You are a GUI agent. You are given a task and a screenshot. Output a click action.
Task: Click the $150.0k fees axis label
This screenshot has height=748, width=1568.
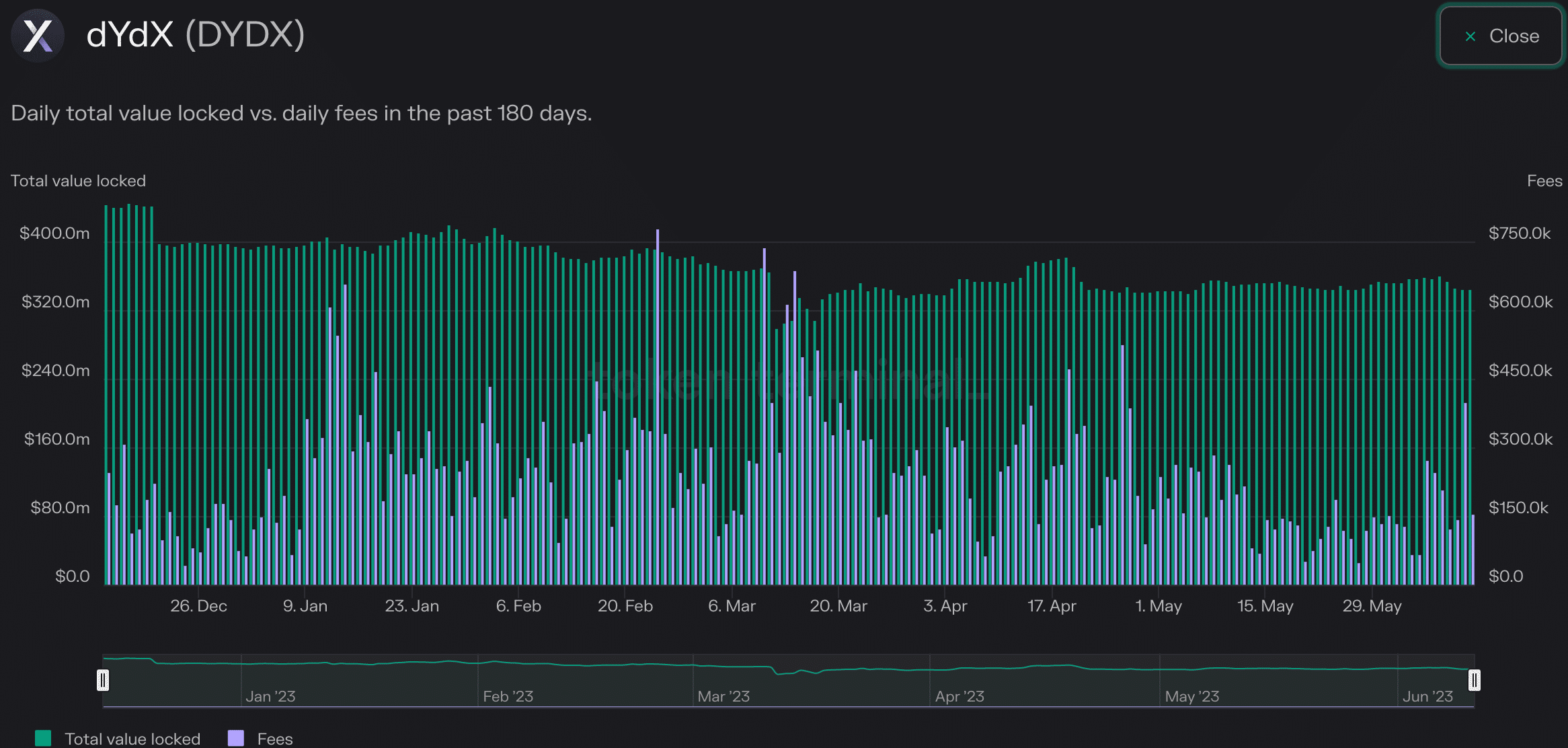1518,508
